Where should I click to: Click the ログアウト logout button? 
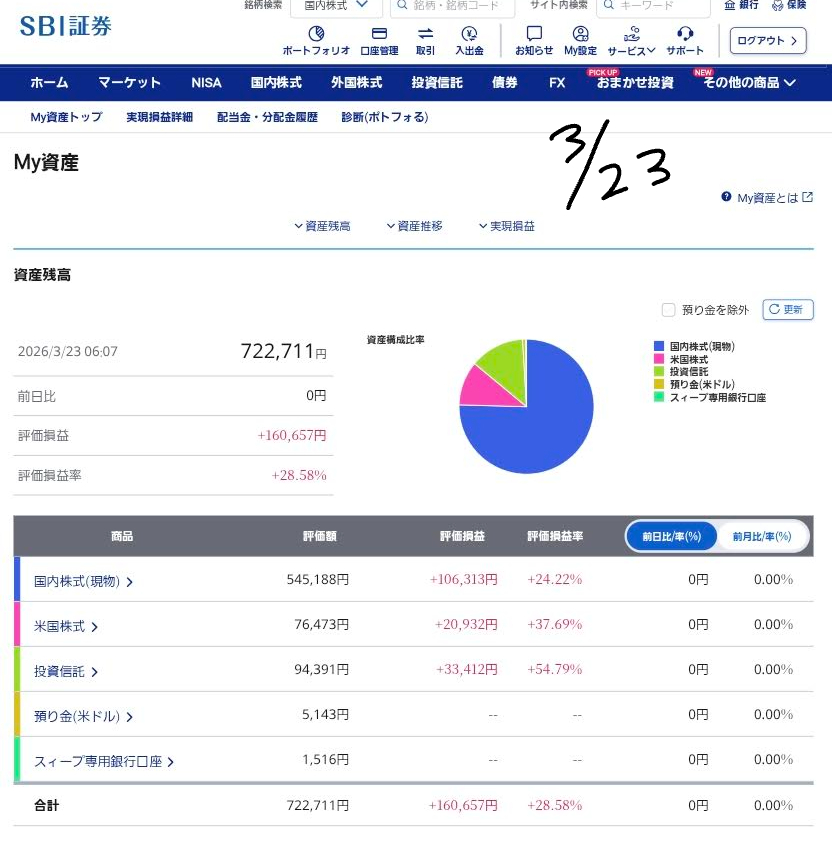pos(768,41)
